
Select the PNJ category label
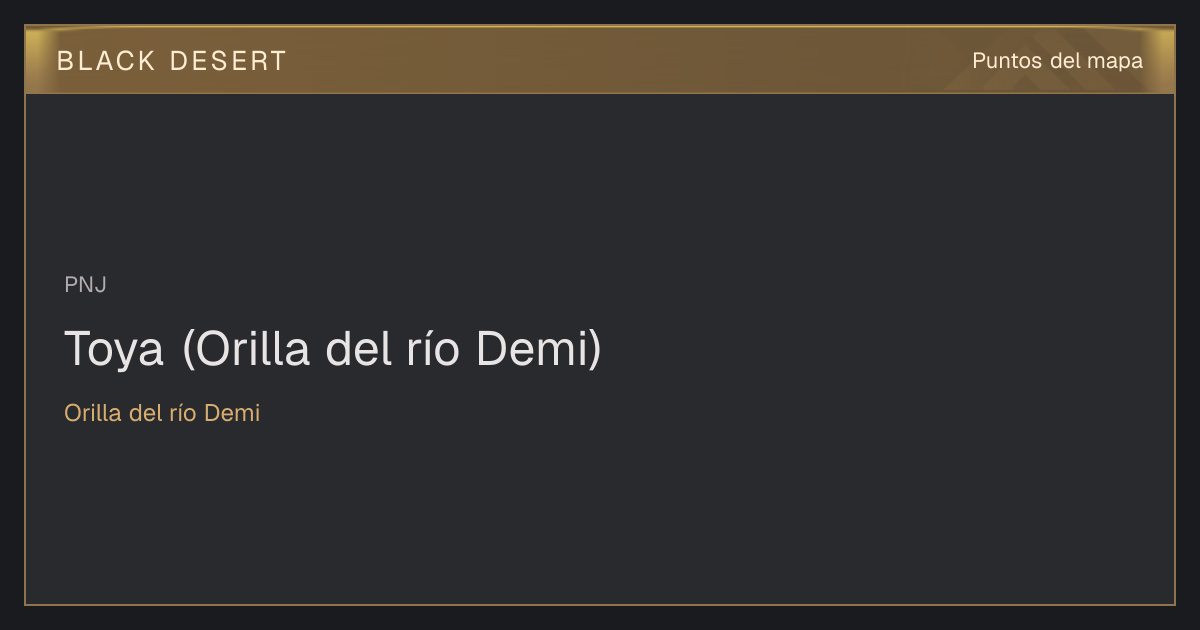click(x=85, y=285)
